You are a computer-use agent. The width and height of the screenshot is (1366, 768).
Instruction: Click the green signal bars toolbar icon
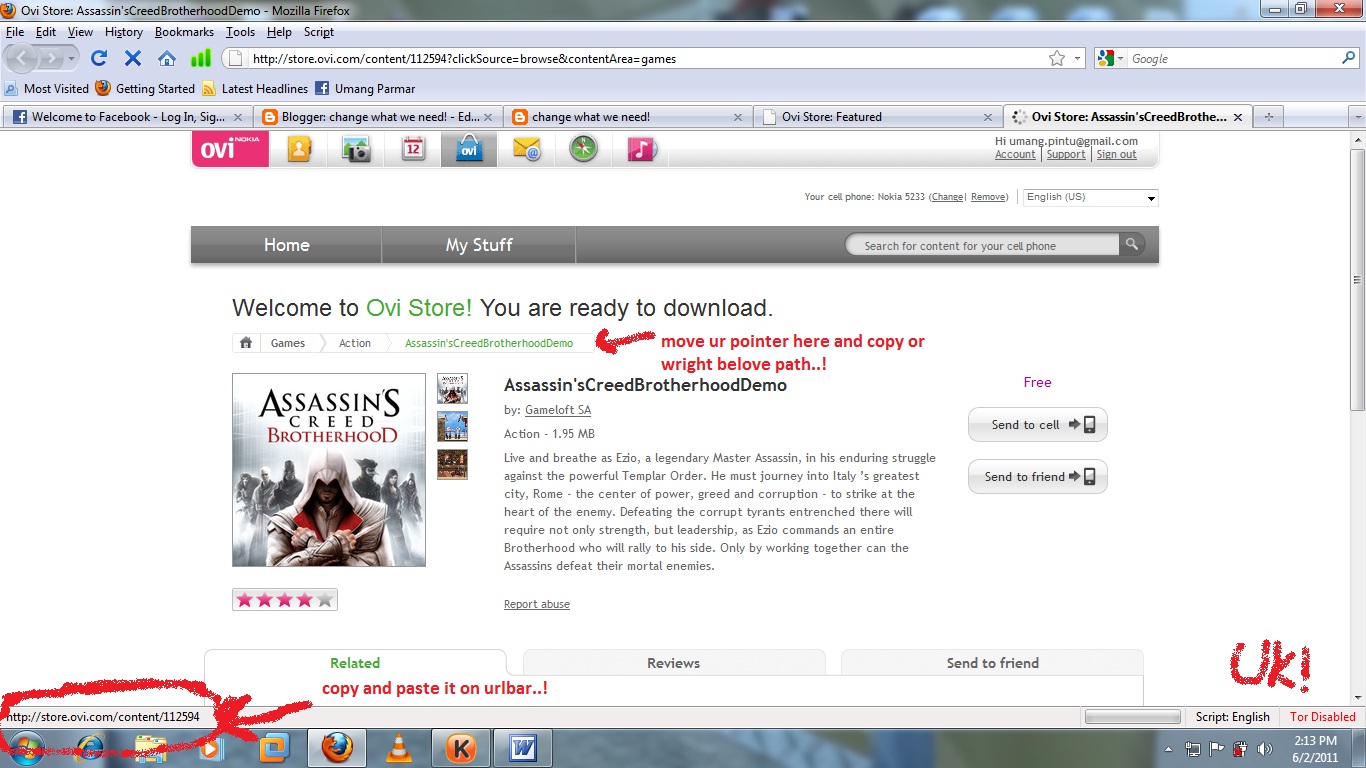point(201,59)
